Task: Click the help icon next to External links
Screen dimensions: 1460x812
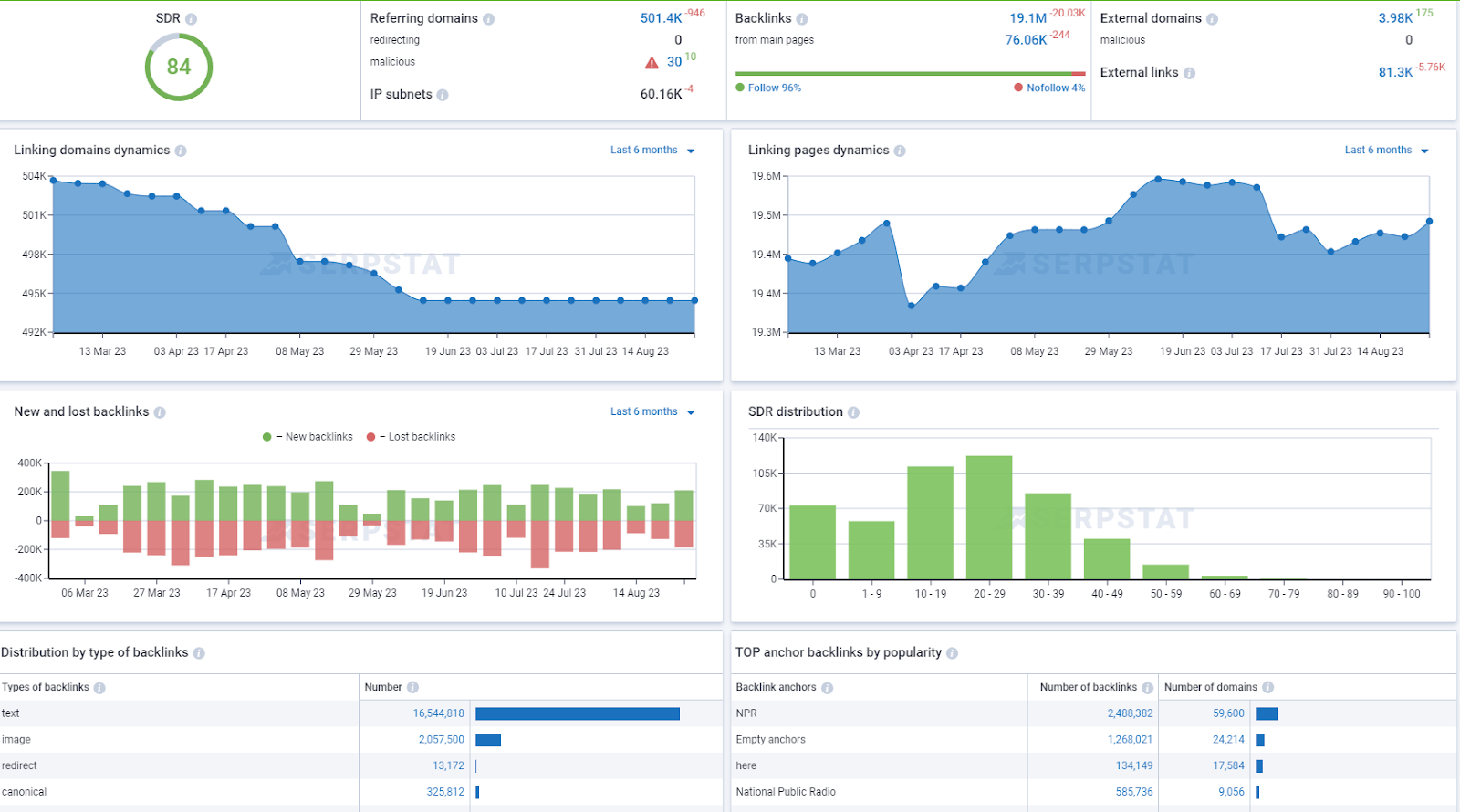Action: point(1190,73)
